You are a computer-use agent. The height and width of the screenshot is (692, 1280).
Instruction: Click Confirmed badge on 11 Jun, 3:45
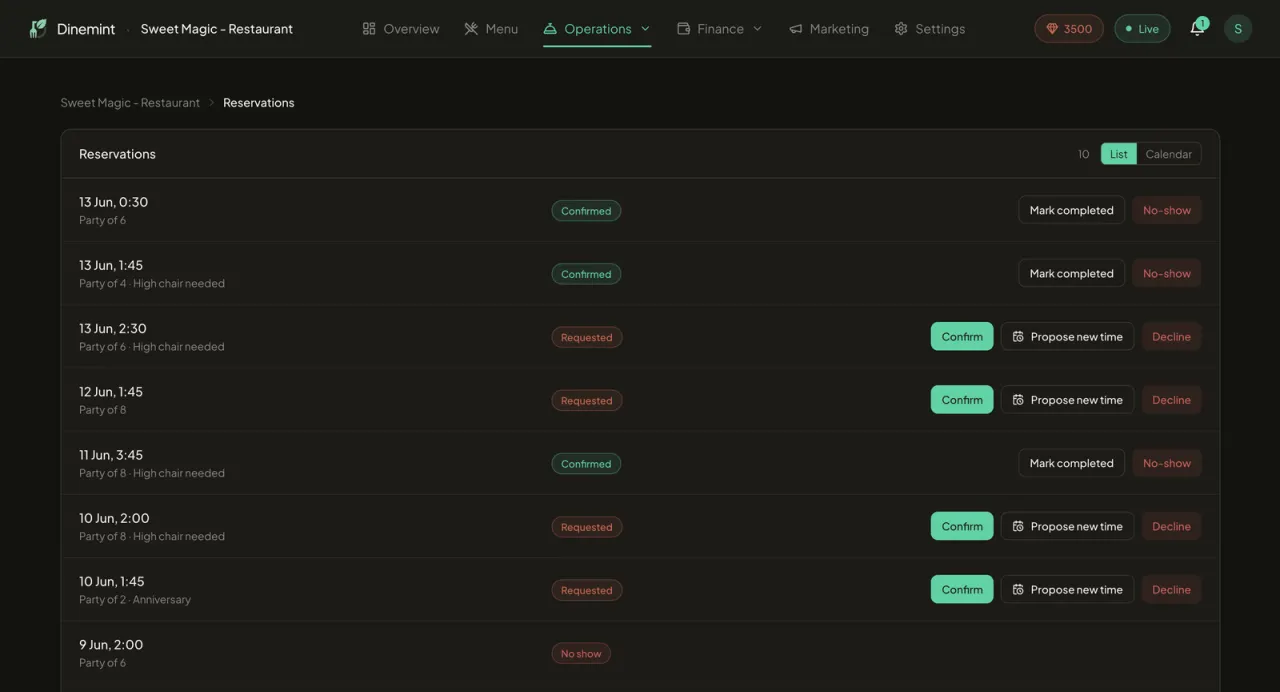(x=586, y=463)
